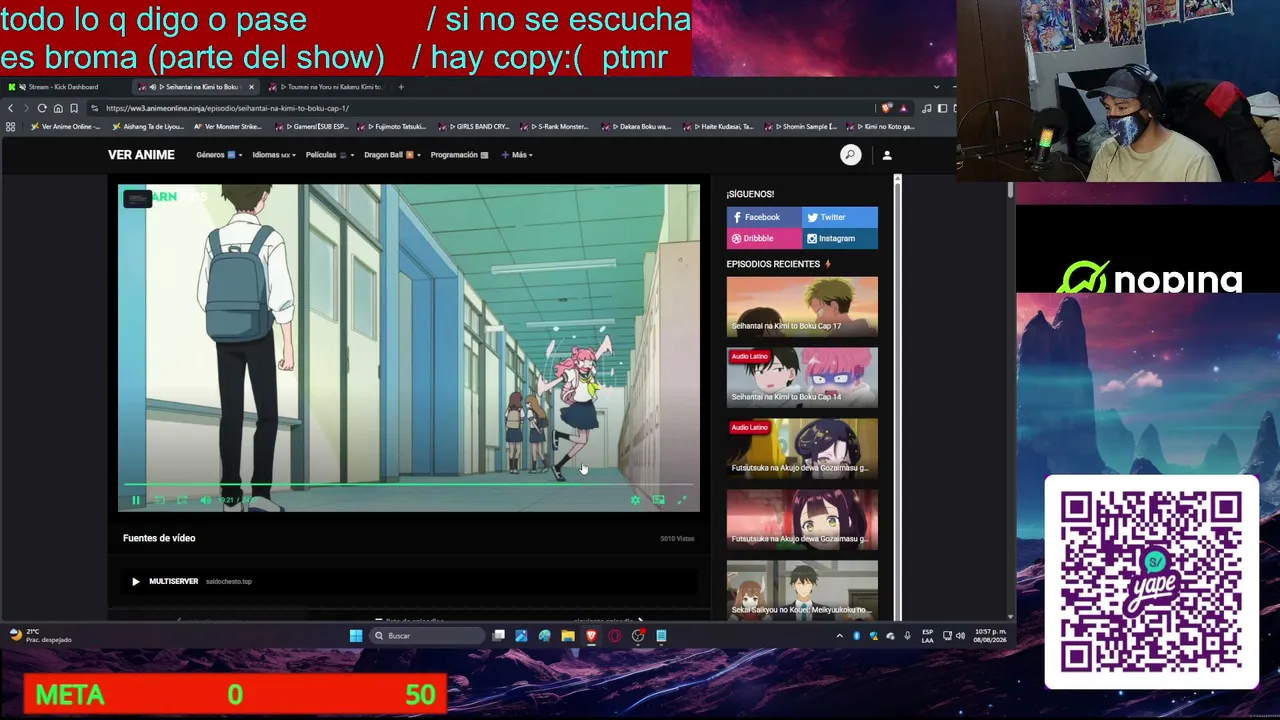Open OBS Studio taskbar icon
Image resolution: width=1280 pixels, height=720 pixels.
638,636
